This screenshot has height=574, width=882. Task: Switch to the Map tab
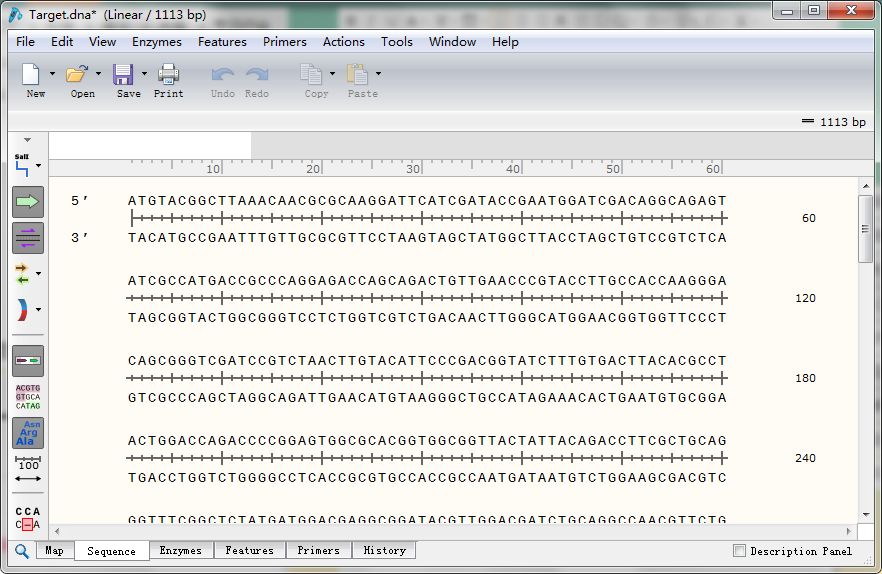(x=55, y=551)
